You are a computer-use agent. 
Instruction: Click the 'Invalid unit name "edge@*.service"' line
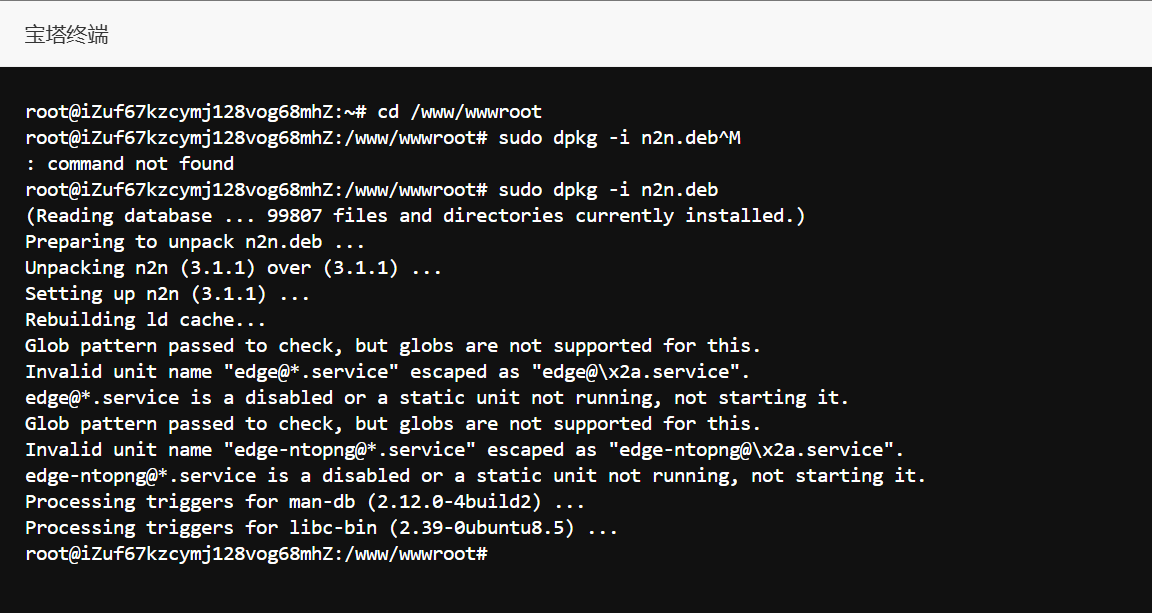[x=387, y=372]
